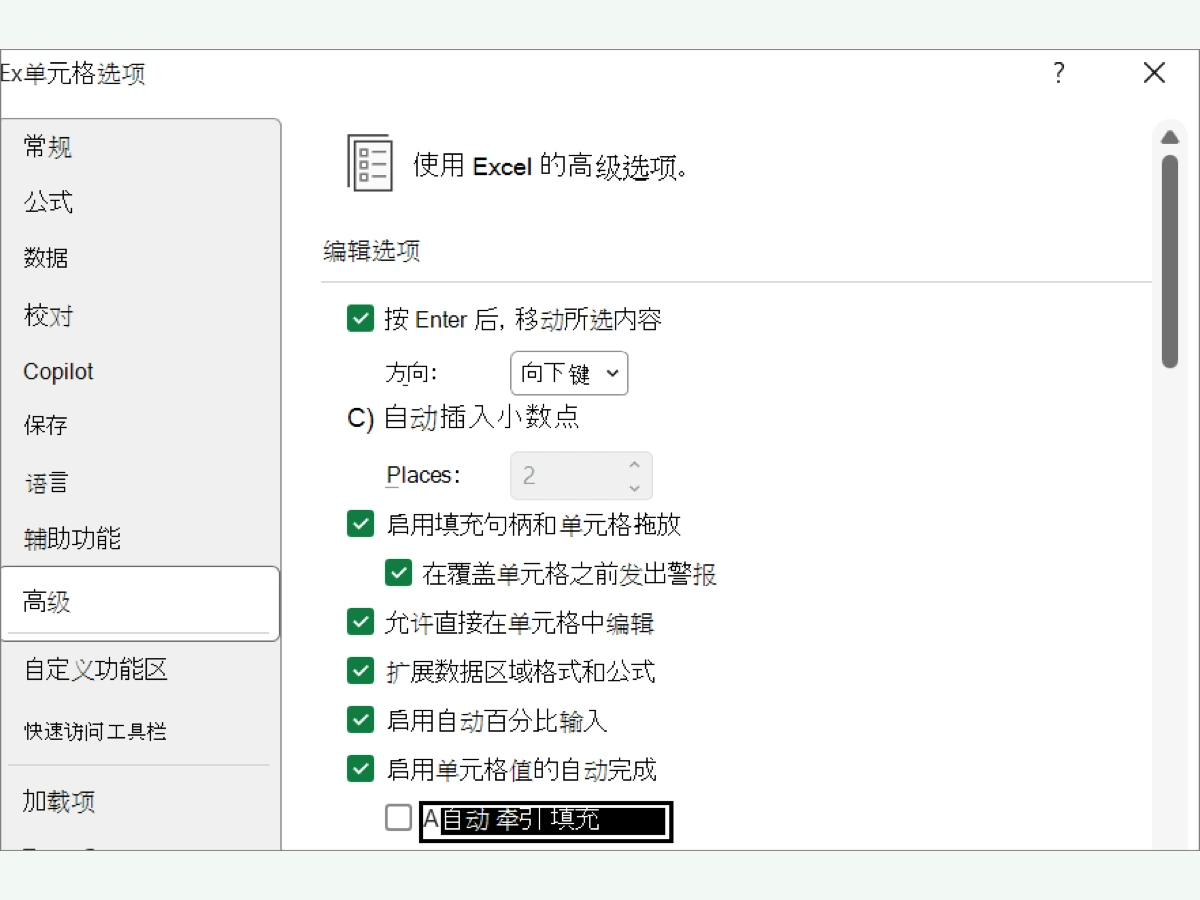Click the vertical scrollbar thumb

point(1170,262)
